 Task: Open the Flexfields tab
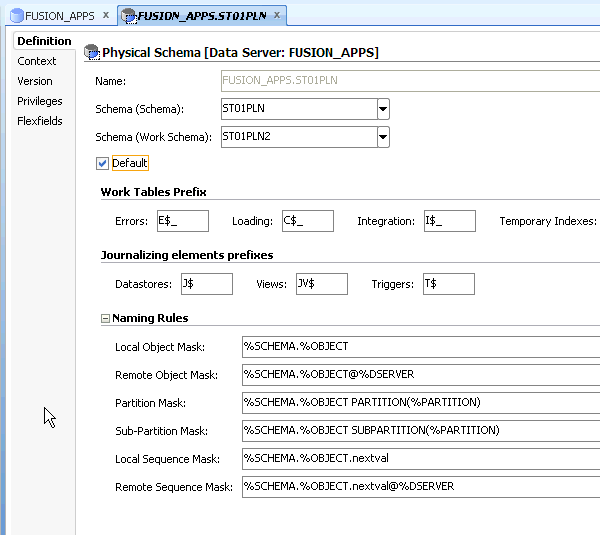(x=40, y=121)
